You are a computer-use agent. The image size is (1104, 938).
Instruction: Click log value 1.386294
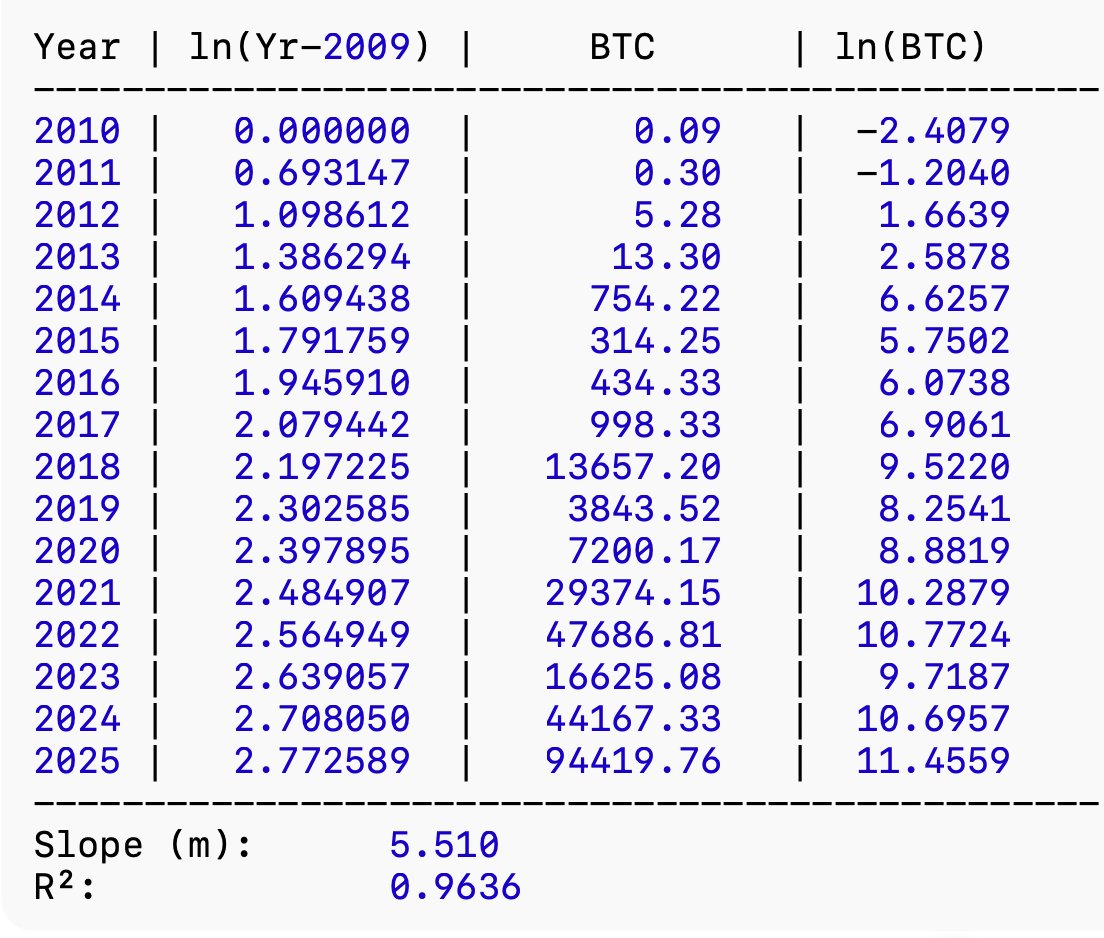[x=322, y=257]
